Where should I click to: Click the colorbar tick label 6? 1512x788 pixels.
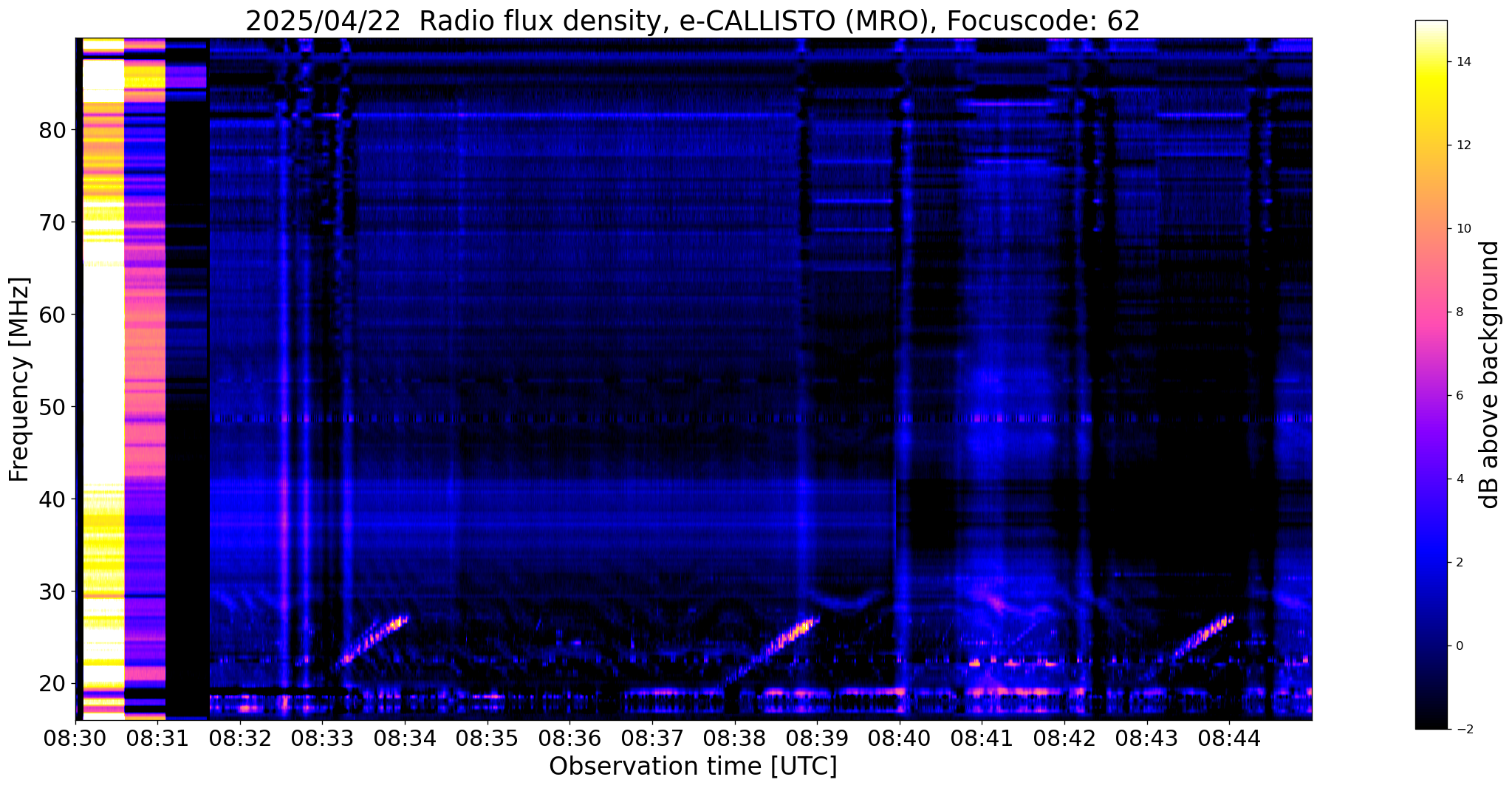click(x=1459, y=396)
